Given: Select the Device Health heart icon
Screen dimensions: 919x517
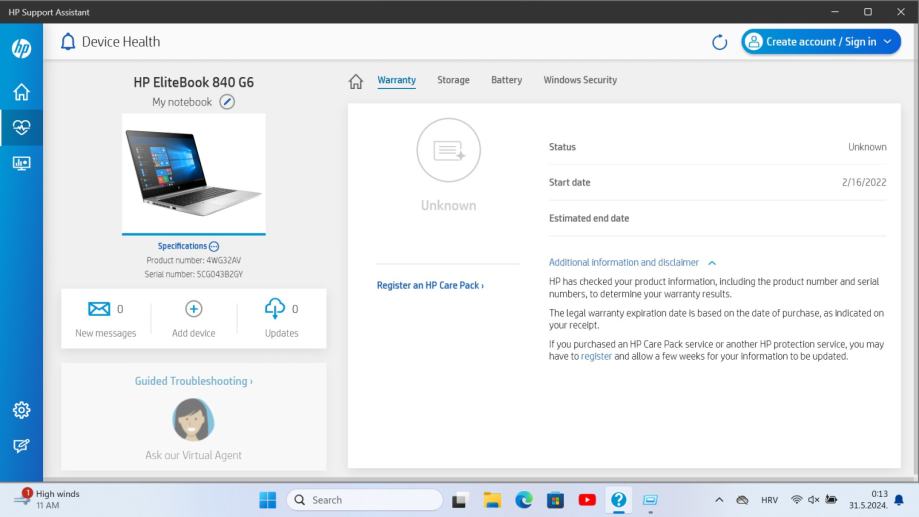Looking at the screenshot, I should click(x=21, y=128).
